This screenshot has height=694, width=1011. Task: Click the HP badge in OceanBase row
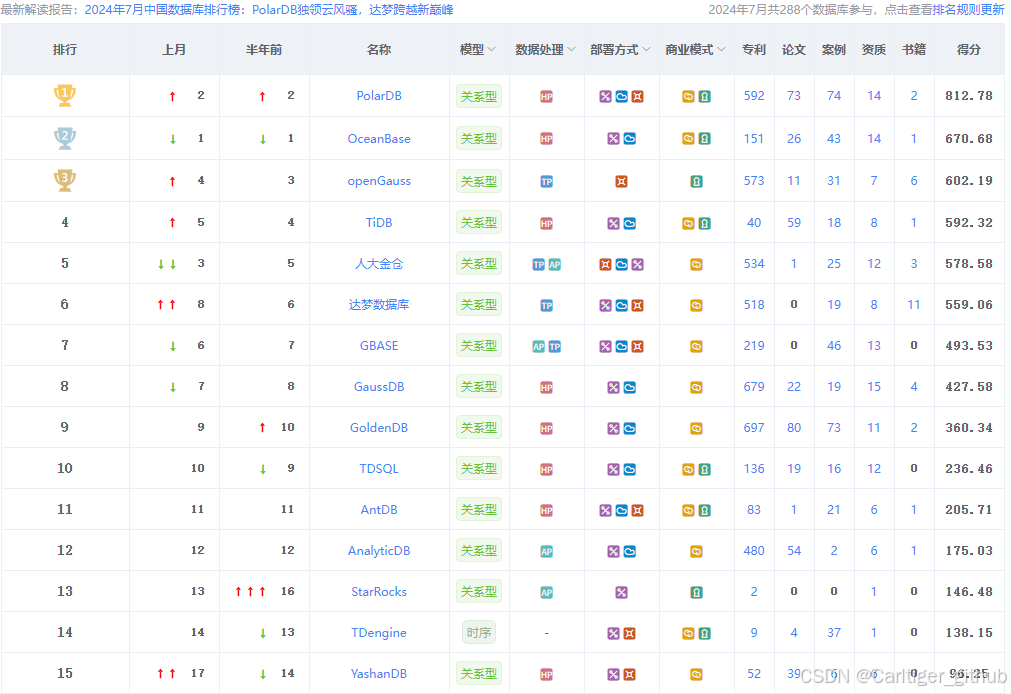tap(546, 139)
